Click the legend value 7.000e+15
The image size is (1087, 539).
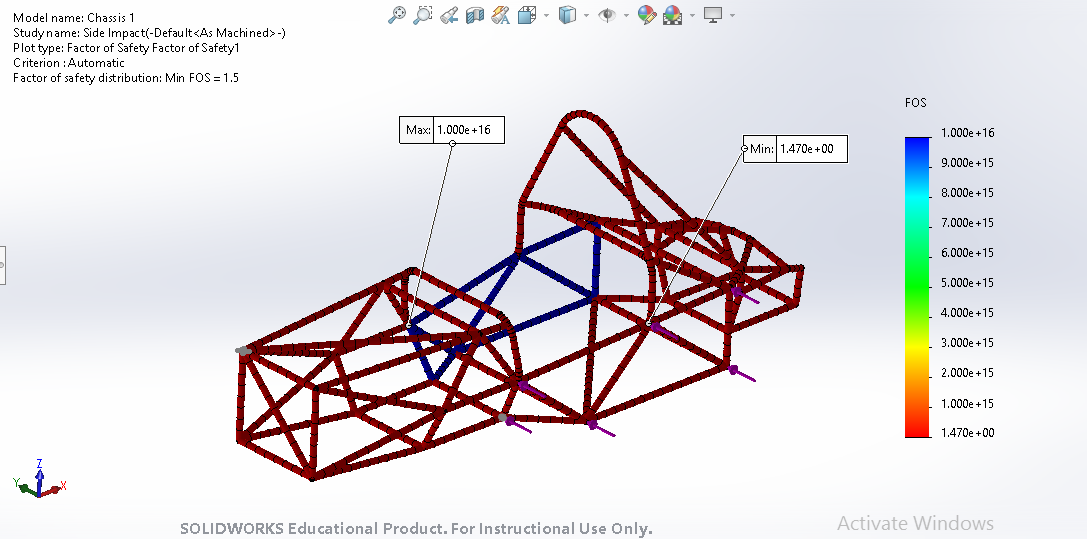tap(967, 222)
